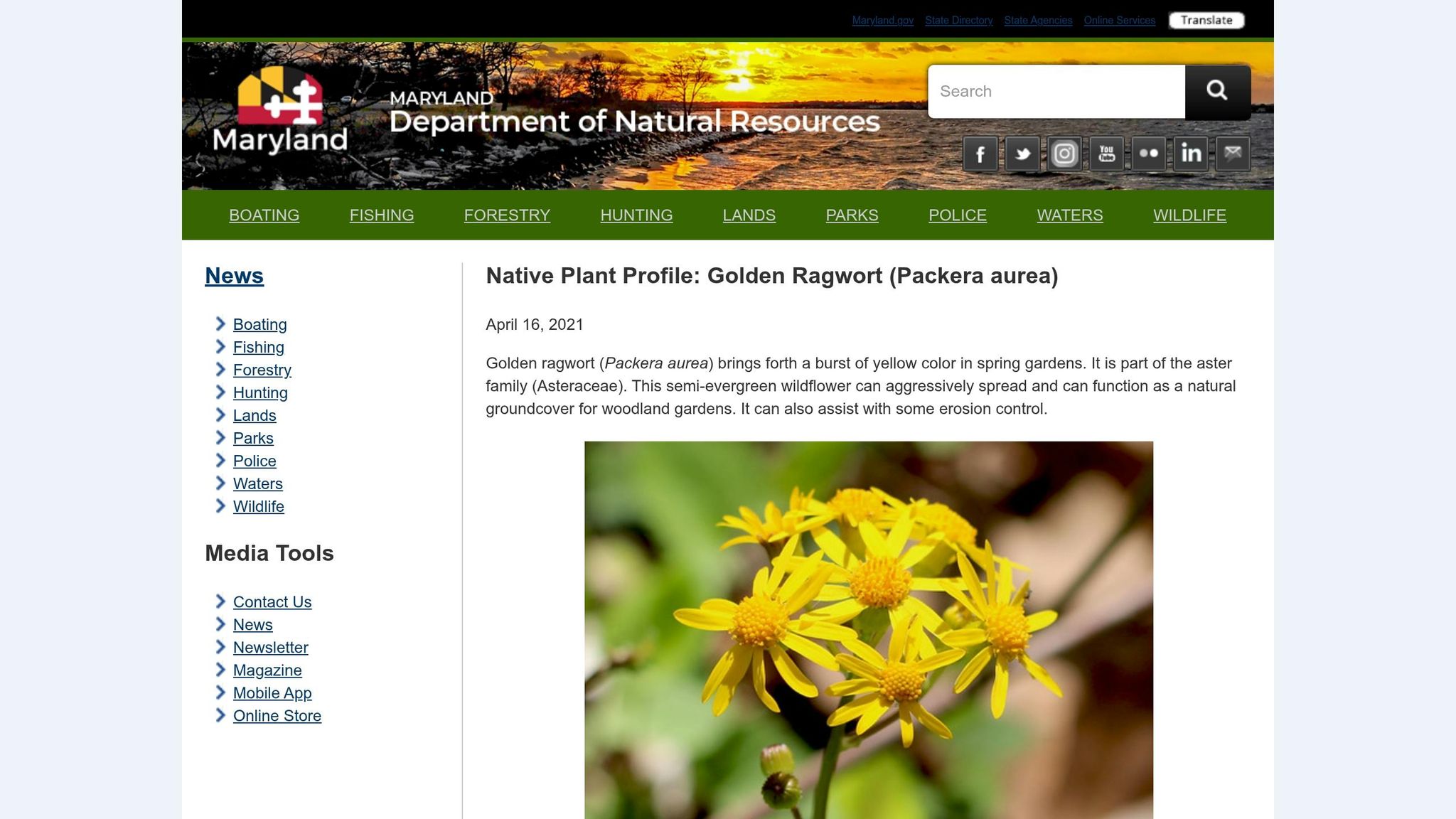Image resolution: width=1456 pixels, height=819 pixels.
Task: Open the Newsletter link
Action: click(270, 648)
